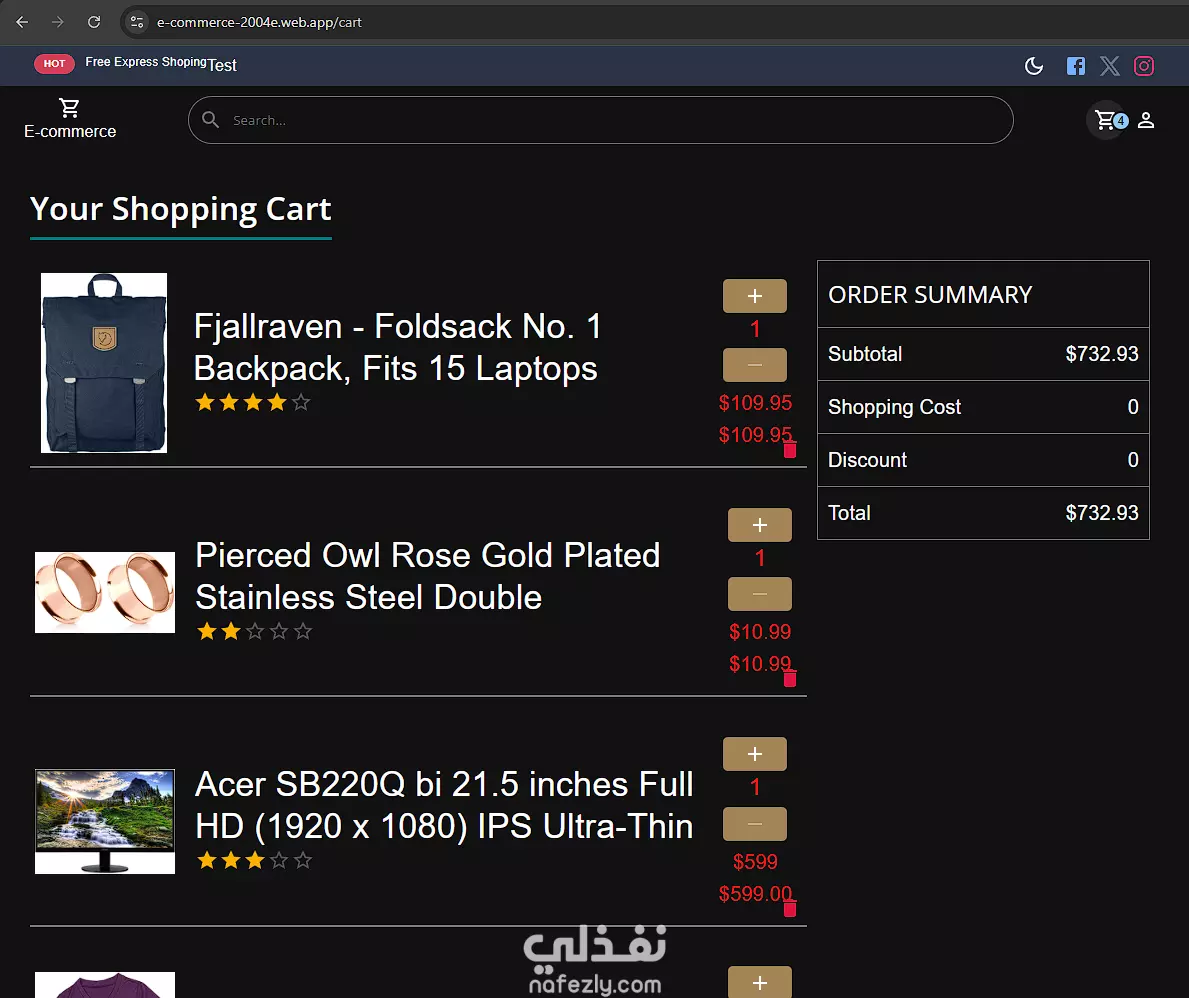
Task: Click the Your Shopping Cart heading
Action: tap(180, 209)
